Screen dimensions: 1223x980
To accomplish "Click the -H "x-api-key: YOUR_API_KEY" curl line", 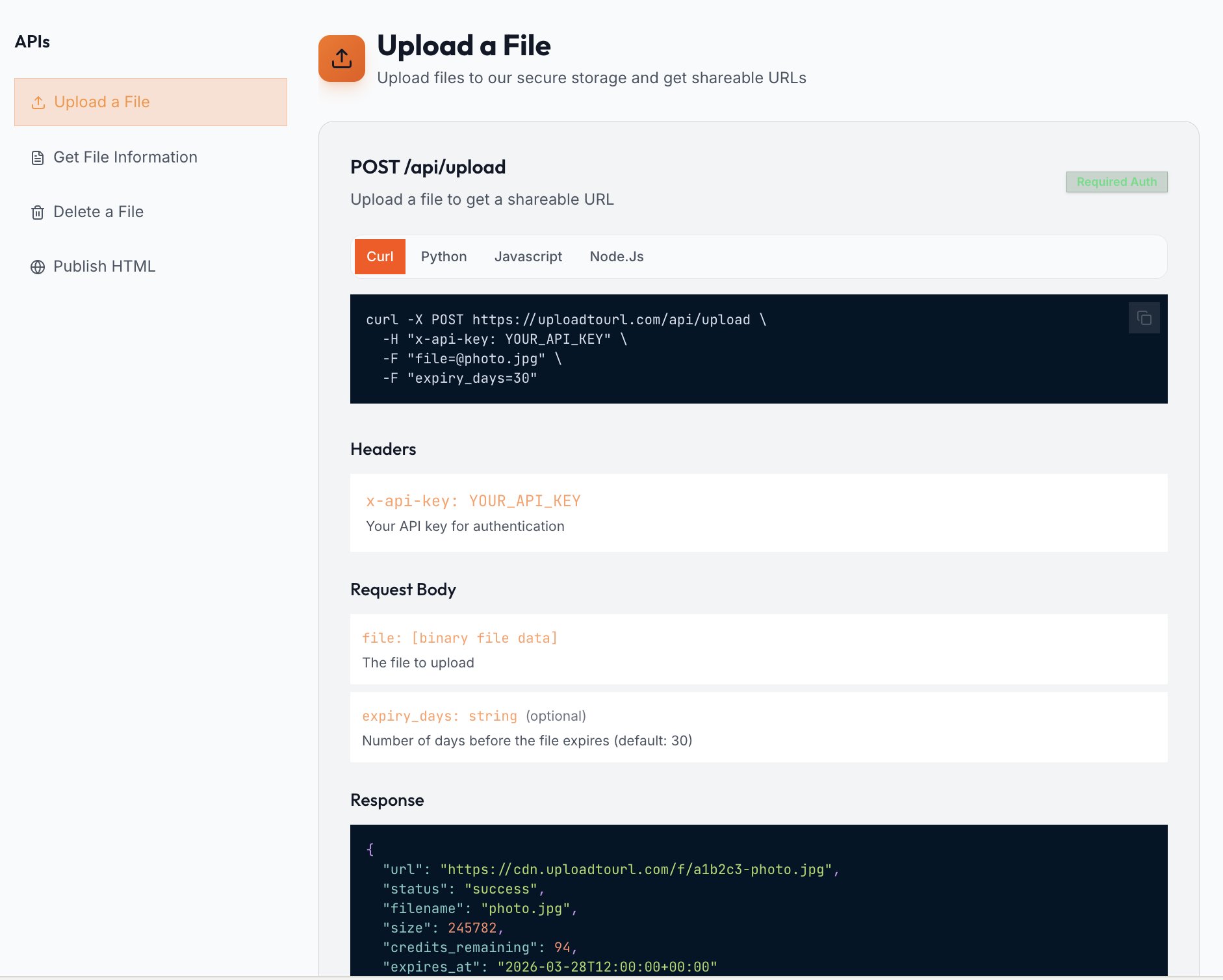I will [505, 339].
